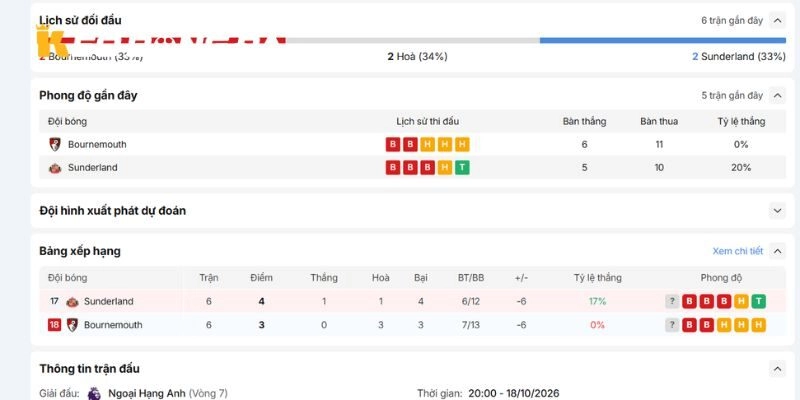The height and width of the screenshot is (400, 800).
Task: Click the Trận column header in standings
Action: click(x=209, y=278)
